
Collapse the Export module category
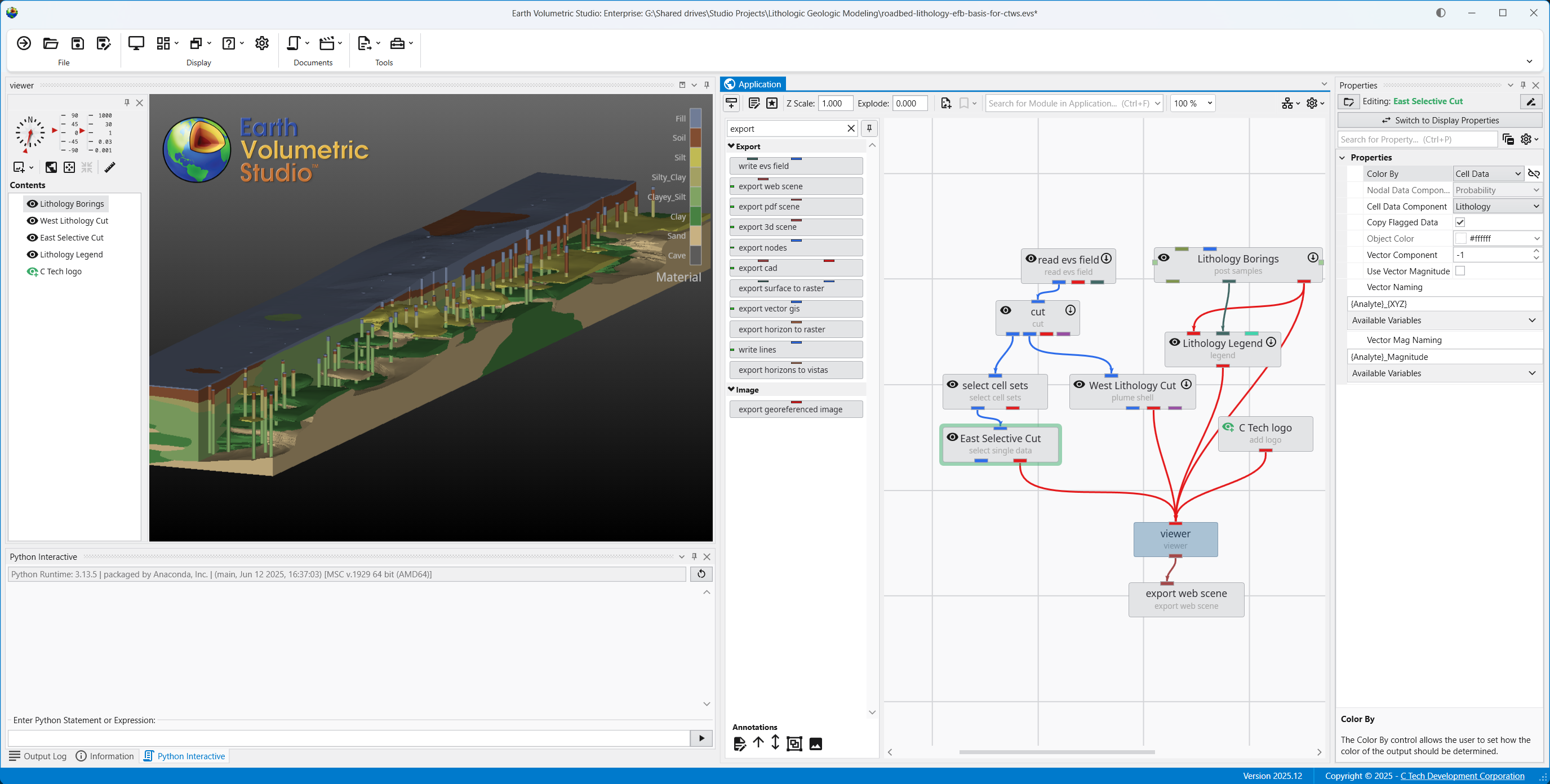(731, 146)
